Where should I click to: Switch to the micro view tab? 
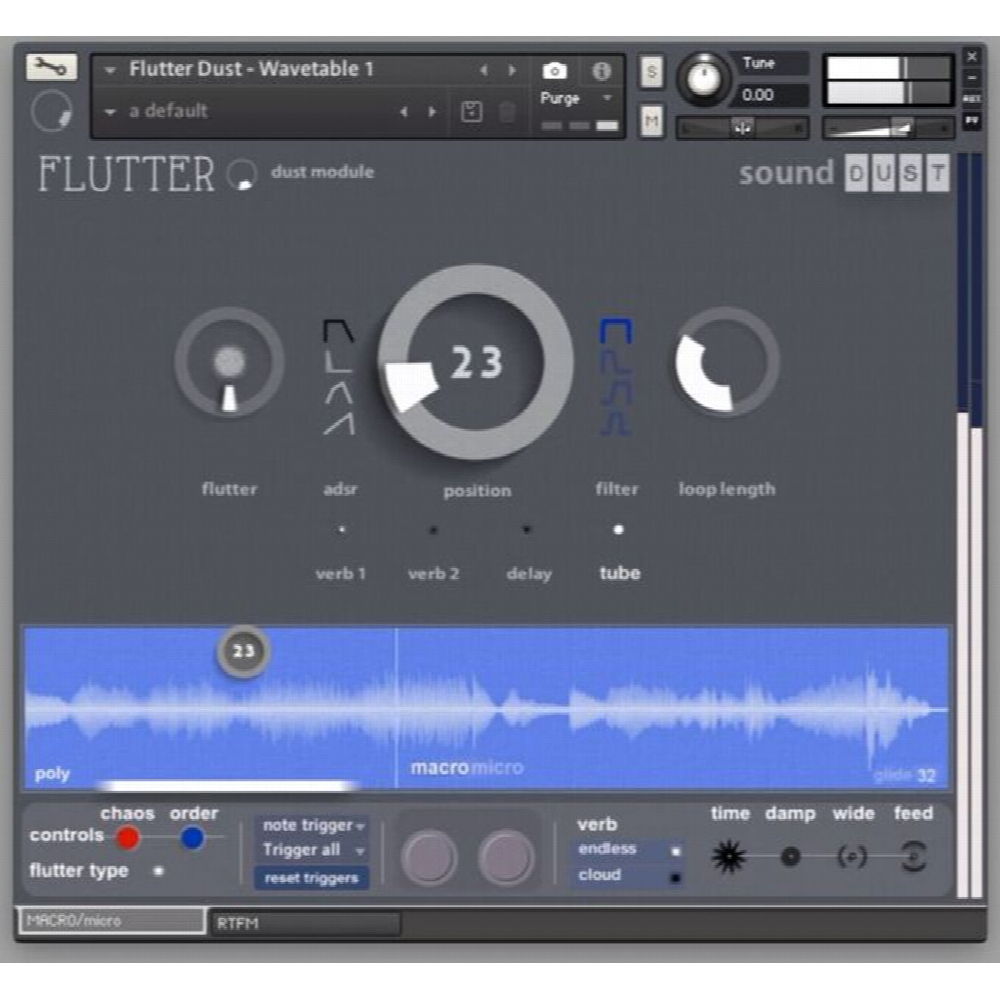pyautogui.click(x=497, y=768)
